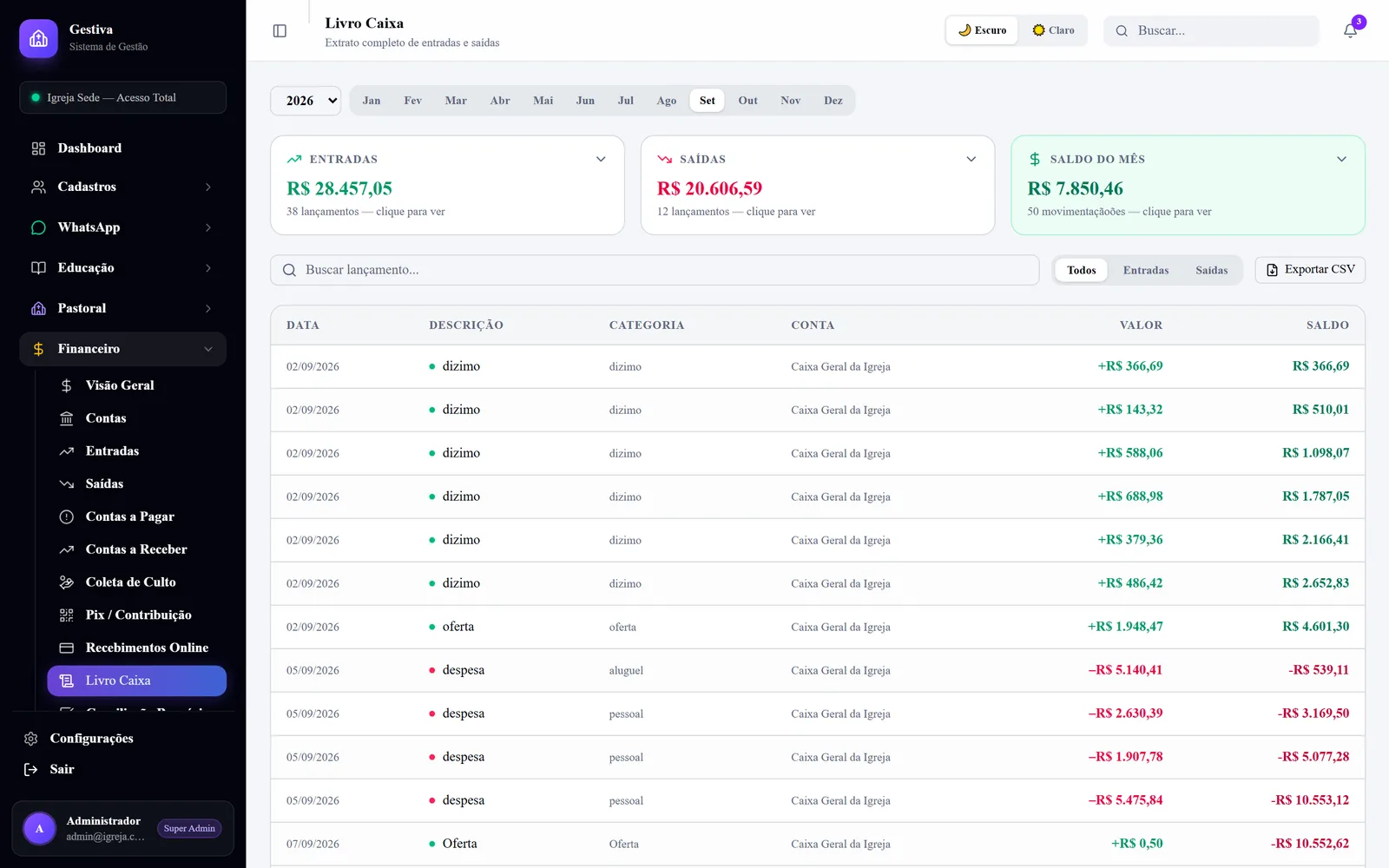Click the Exportar CSV file icon
The width and height of the screenshot is (1389, 868).
click(x=1272, y=270)
